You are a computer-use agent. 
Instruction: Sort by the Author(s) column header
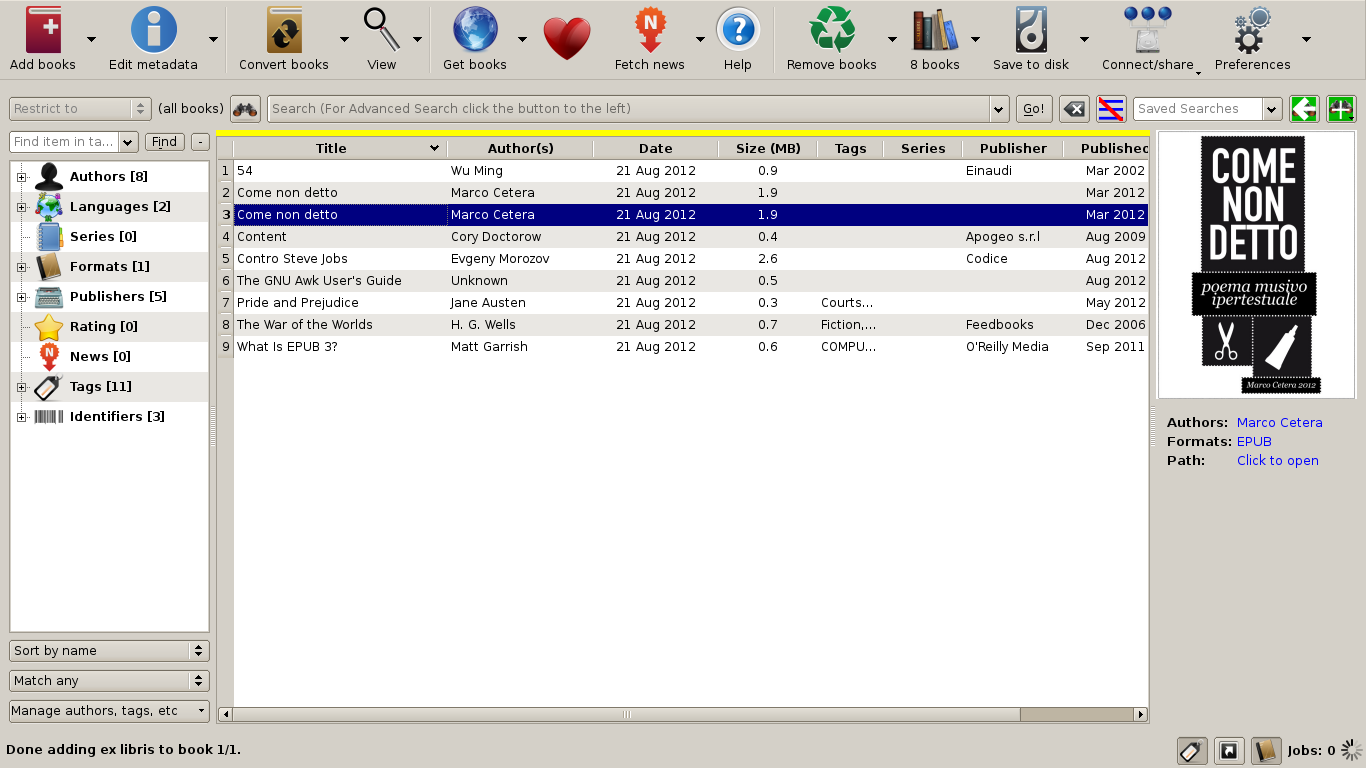tap(520, 149)
